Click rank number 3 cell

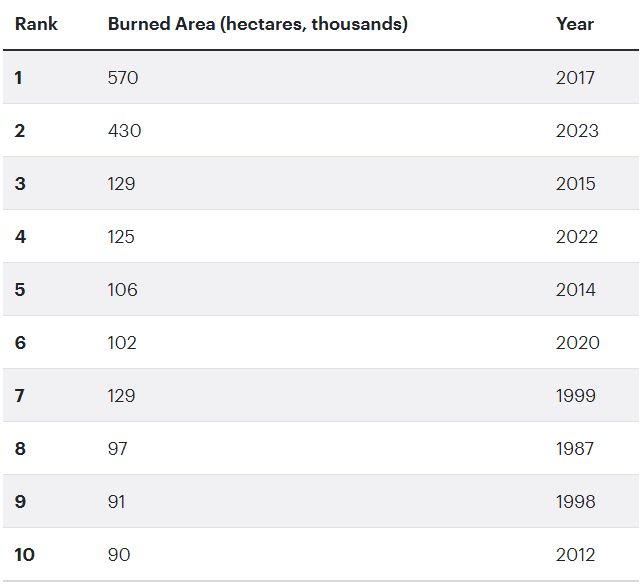pos(20,184)
